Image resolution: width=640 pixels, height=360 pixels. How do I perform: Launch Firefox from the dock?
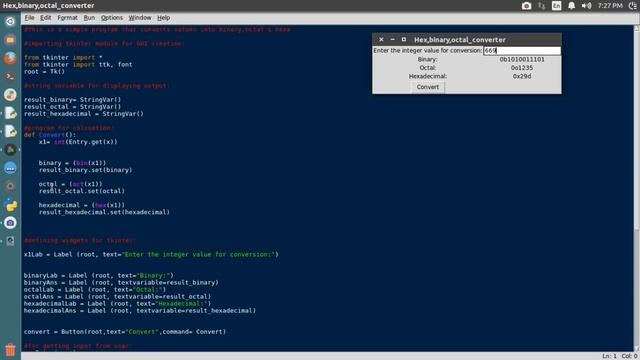[x=10, y=58]
